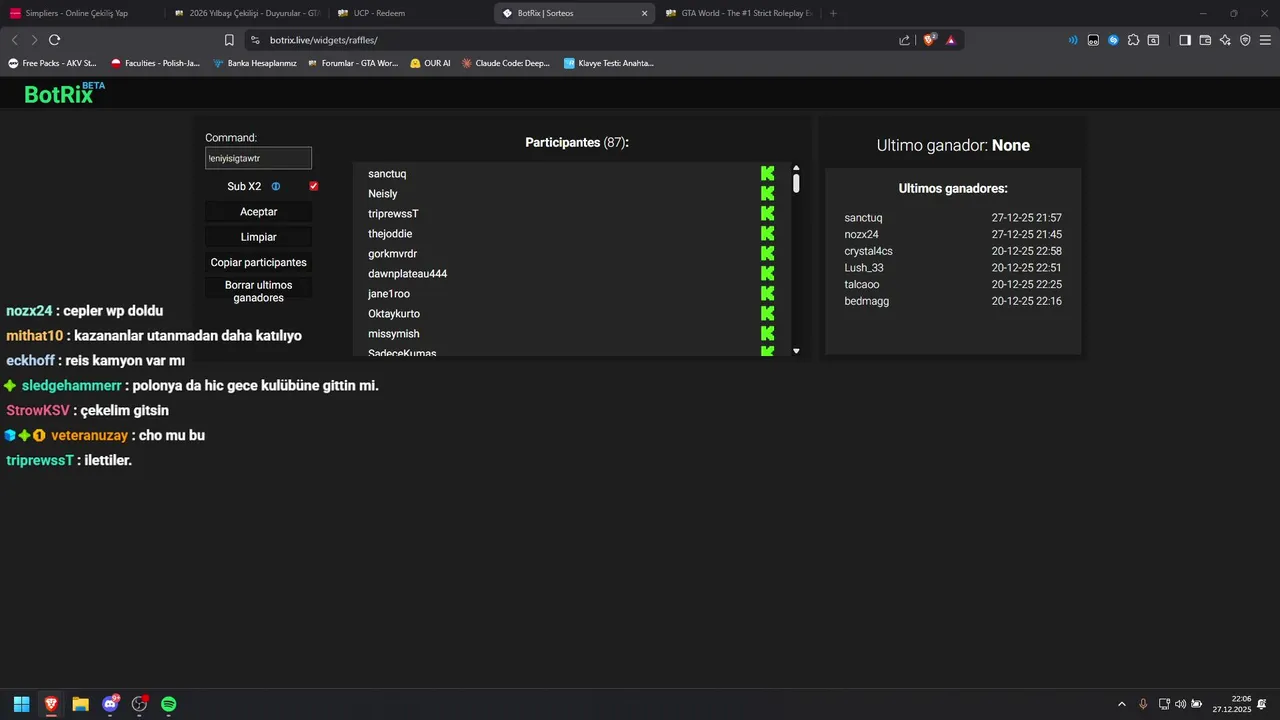Click the Aceptar button
This screenshot has width=1280, height=720.
(x=259, y=212)
